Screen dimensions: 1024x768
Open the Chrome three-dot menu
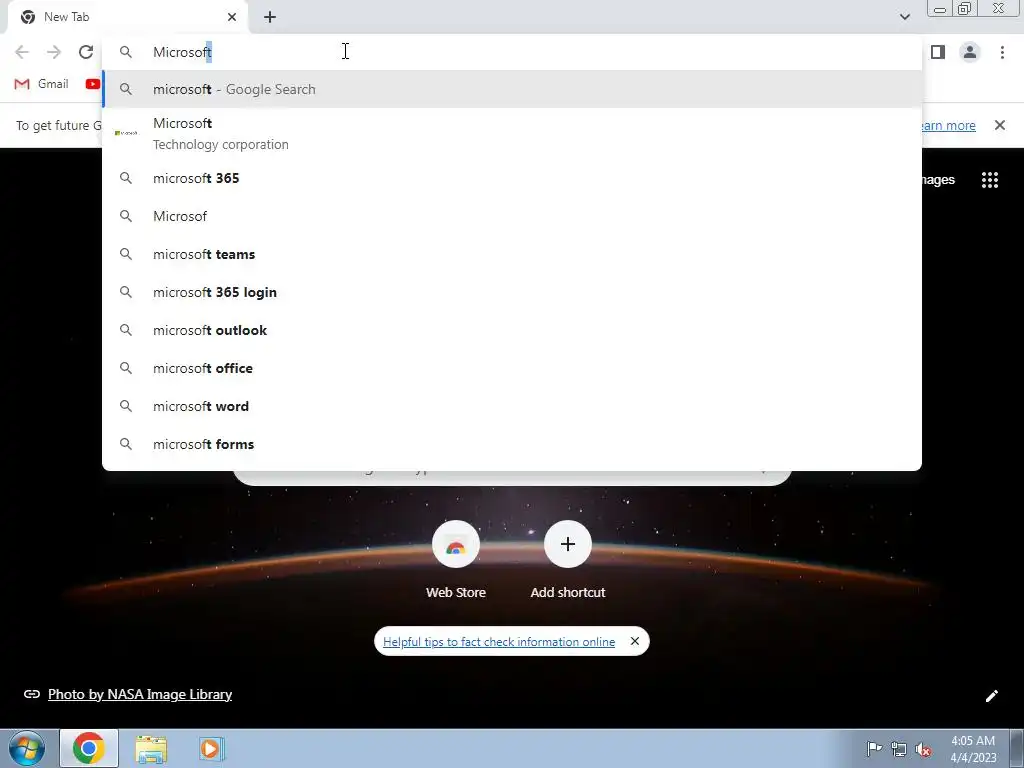tap(1002, 52)
